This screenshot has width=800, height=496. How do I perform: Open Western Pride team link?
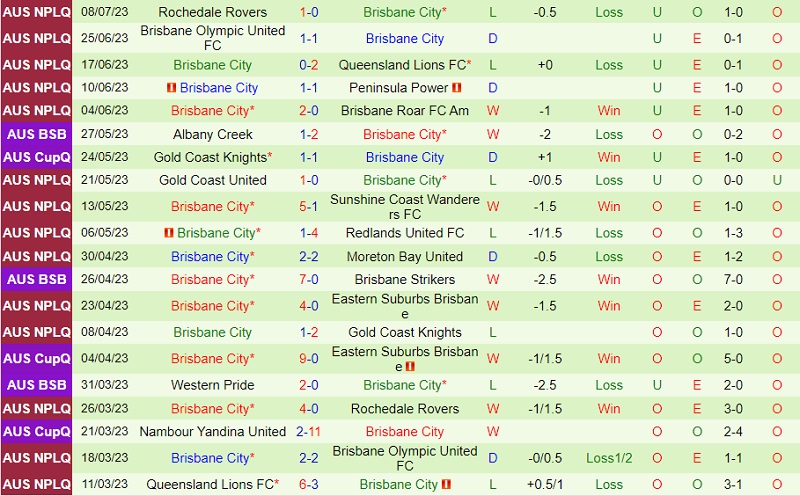[x=212, y=385]
